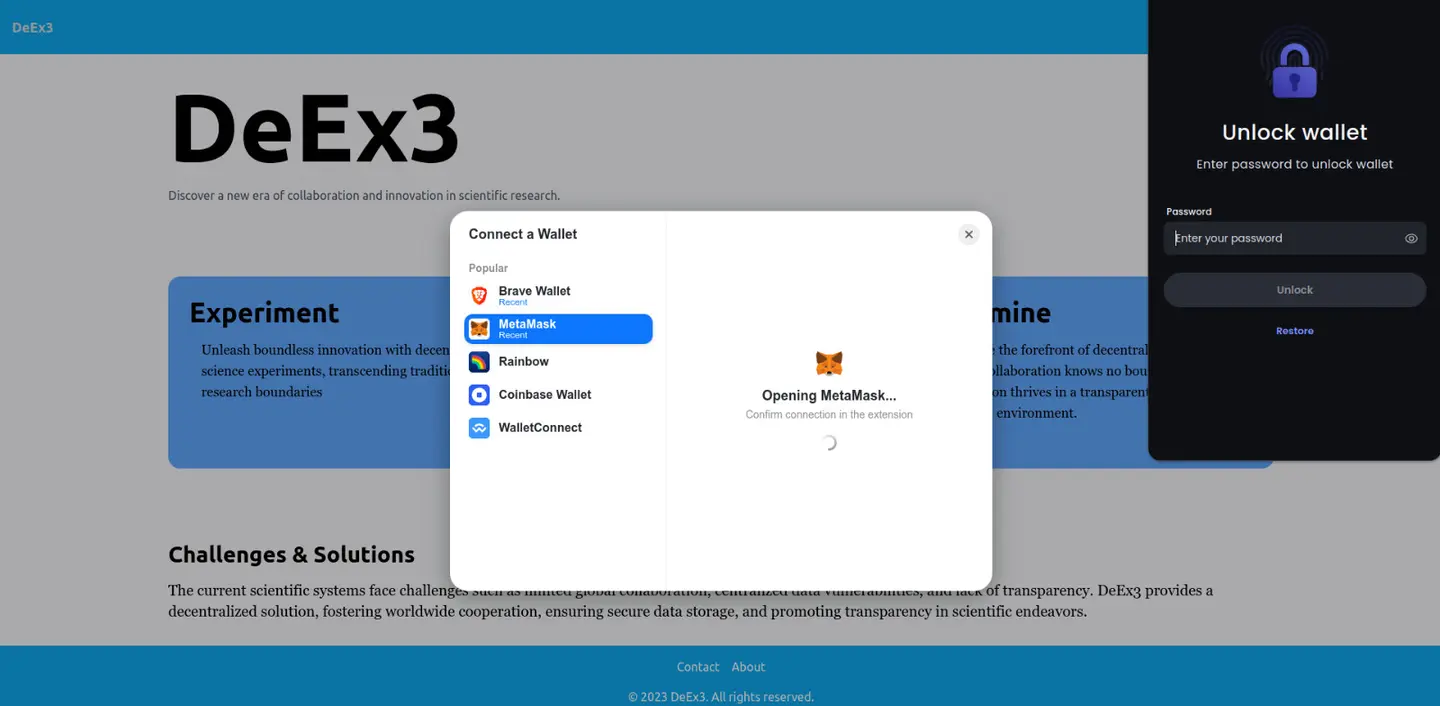Viewport: 1440px width, 706px height.
Task: Click the Popular section label
Action: [x=488, y=268]
